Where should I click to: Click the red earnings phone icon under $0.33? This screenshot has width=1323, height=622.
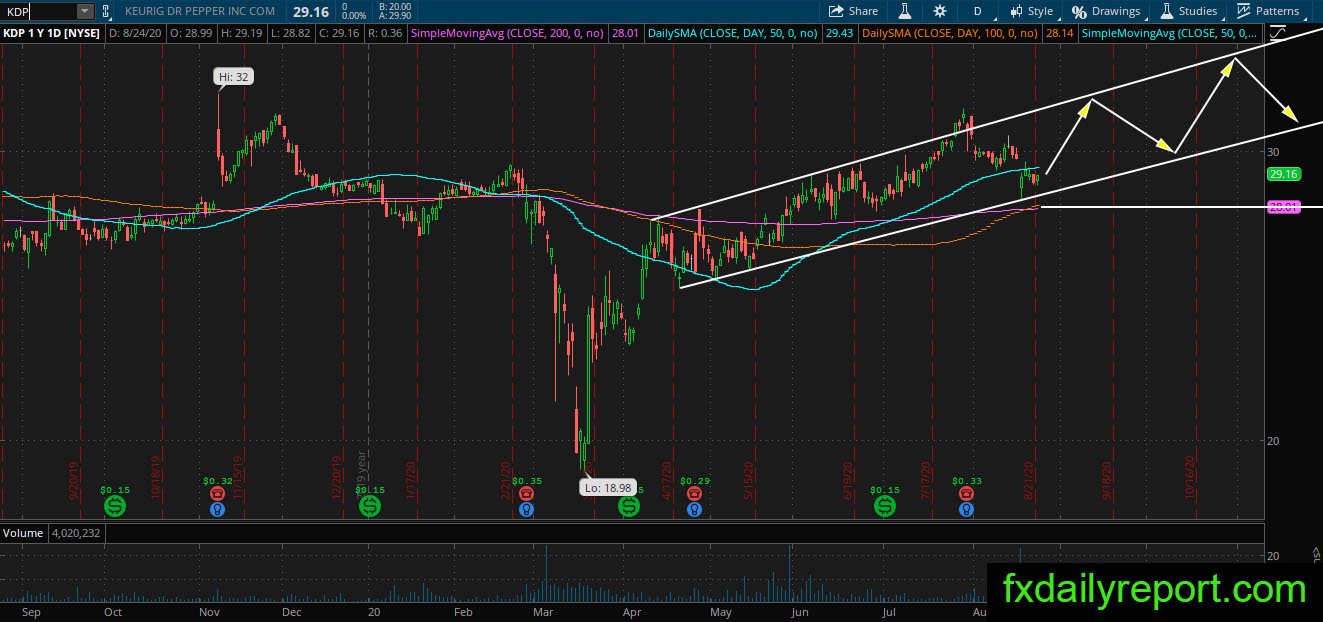coord(966,493)
